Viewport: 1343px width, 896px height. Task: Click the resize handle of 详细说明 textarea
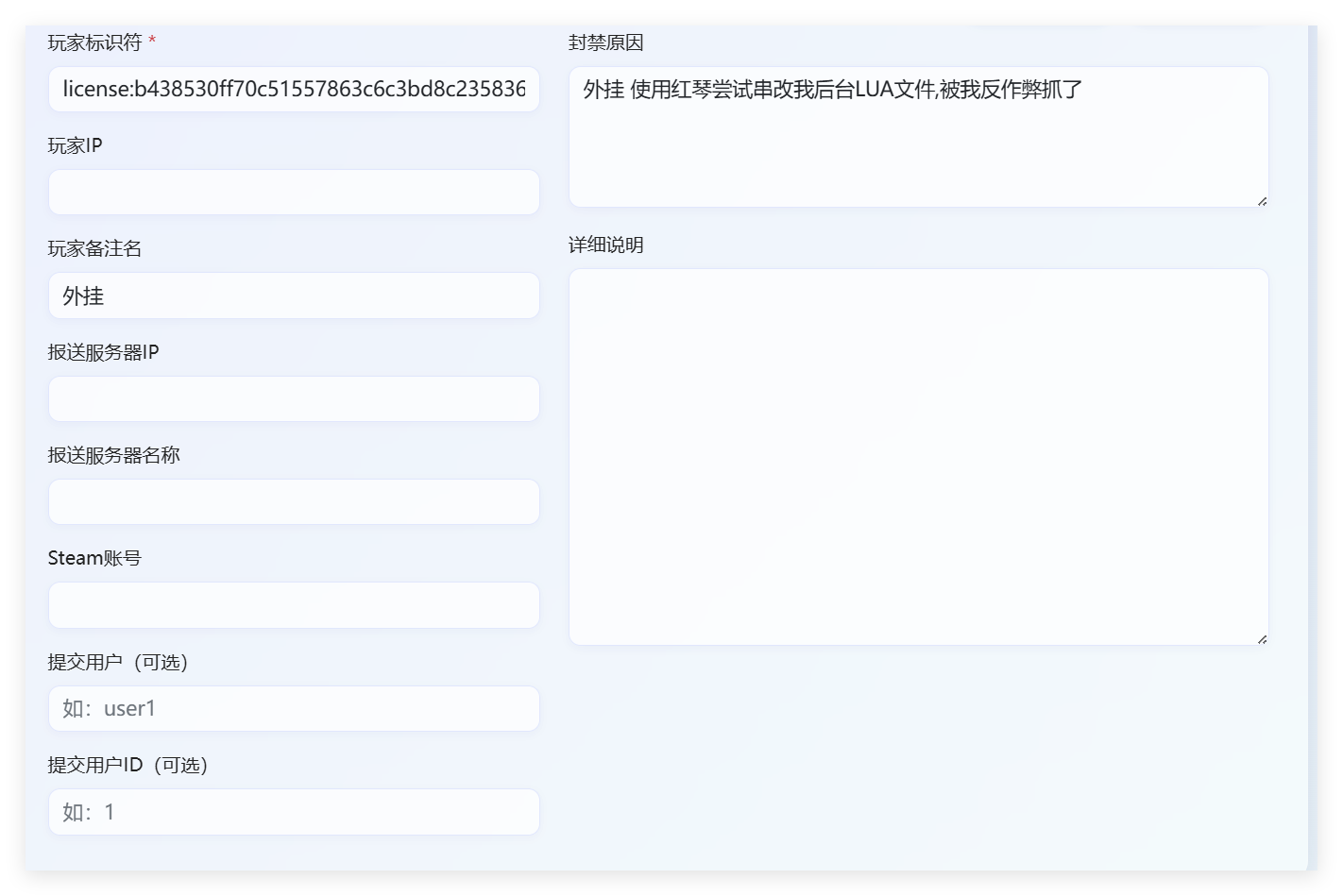pos(1262,639)
